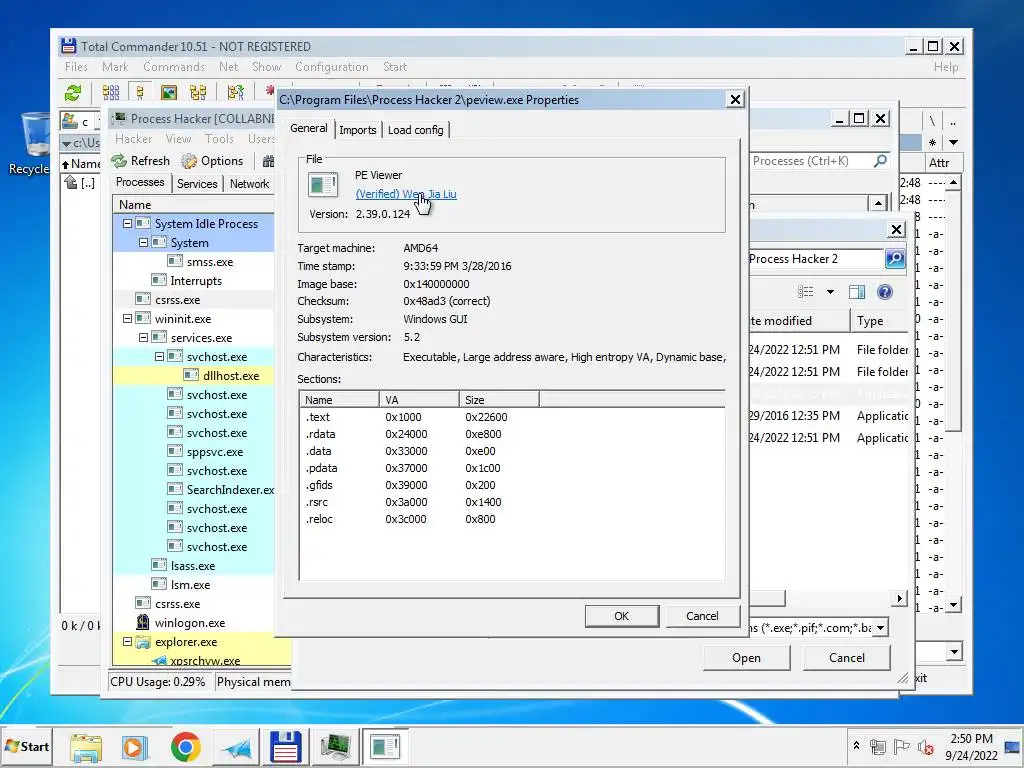Select the .rsrc section row

click(512, 502)
